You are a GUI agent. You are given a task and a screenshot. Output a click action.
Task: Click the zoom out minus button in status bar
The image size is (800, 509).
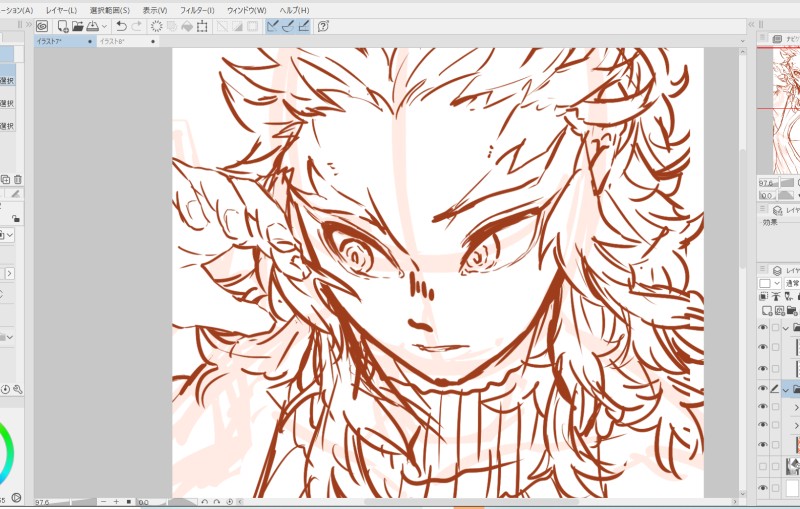[x=104, y=502]
